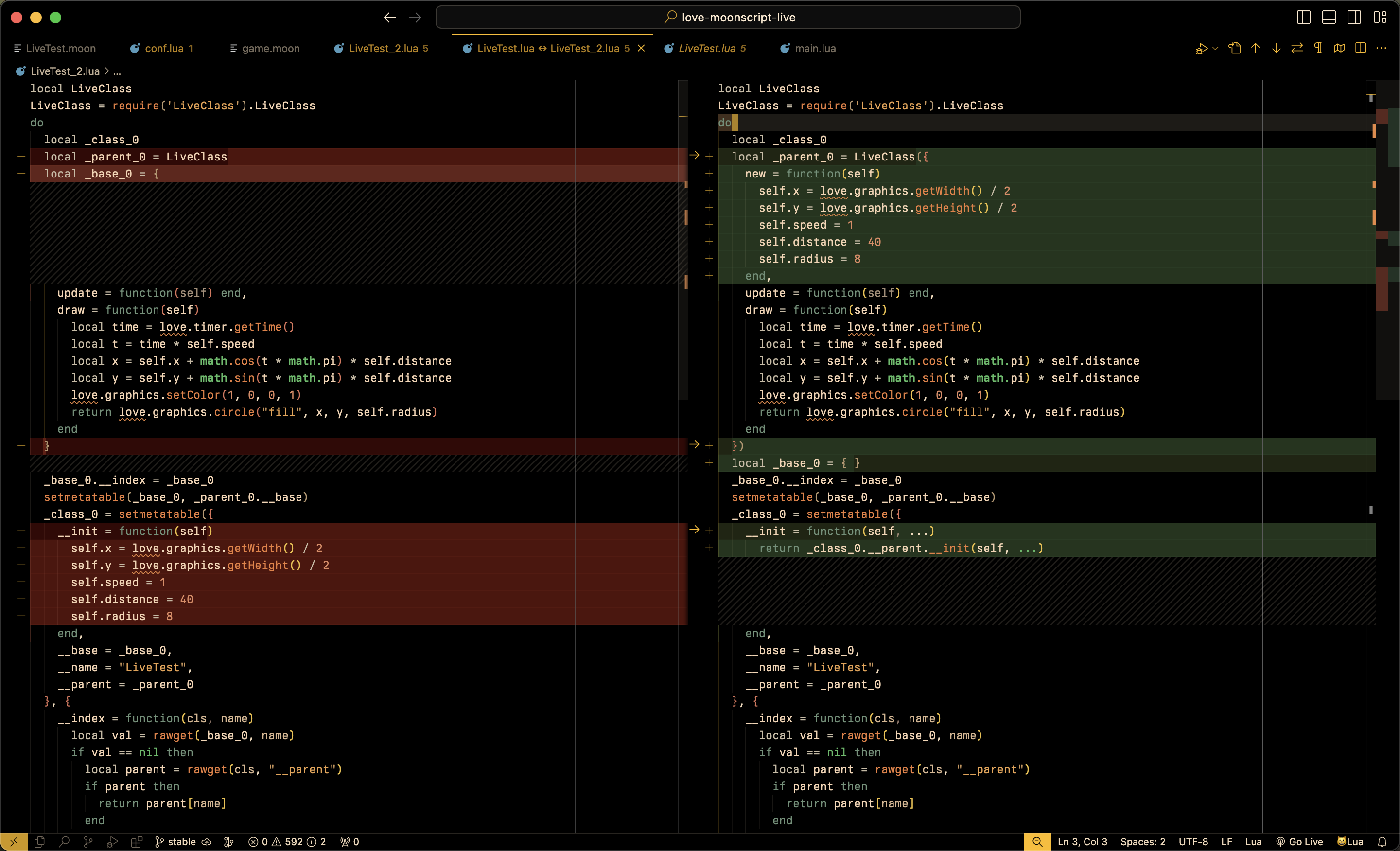Go to previous change arrow

[1256, 48]
